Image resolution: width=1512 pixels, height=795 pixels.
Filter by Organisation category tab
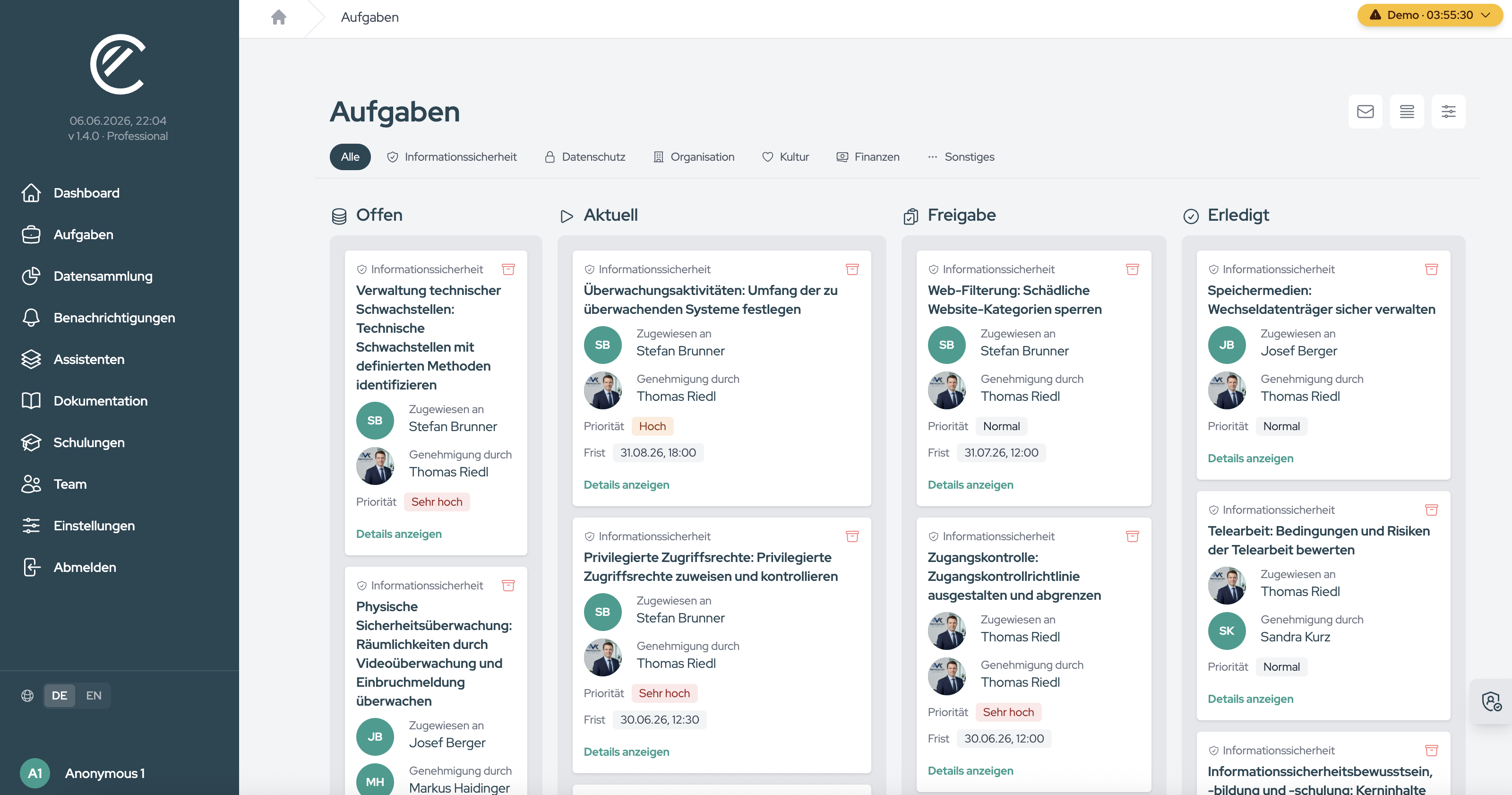click(x=694, y=157)
